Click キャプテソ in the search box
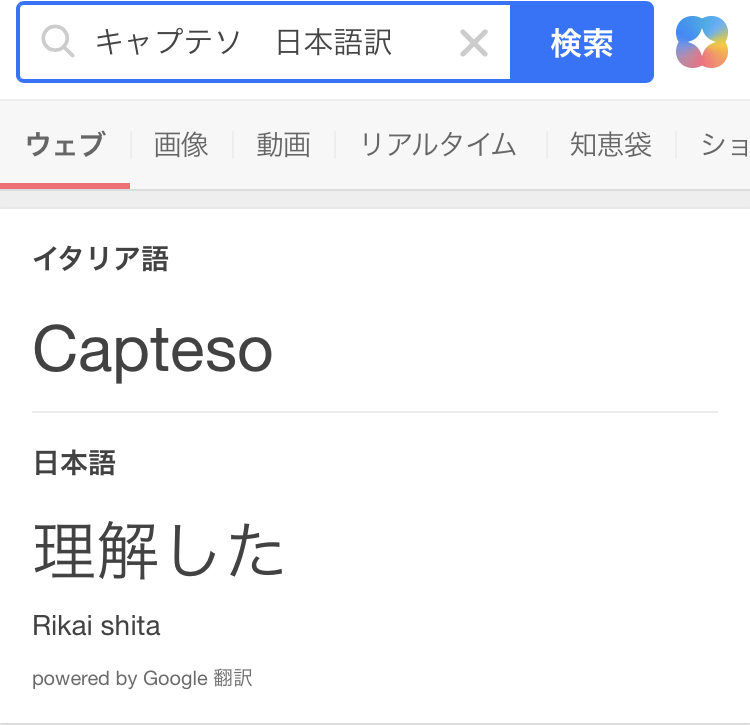Viewport: 750px width, 725px height. point(166,43)
